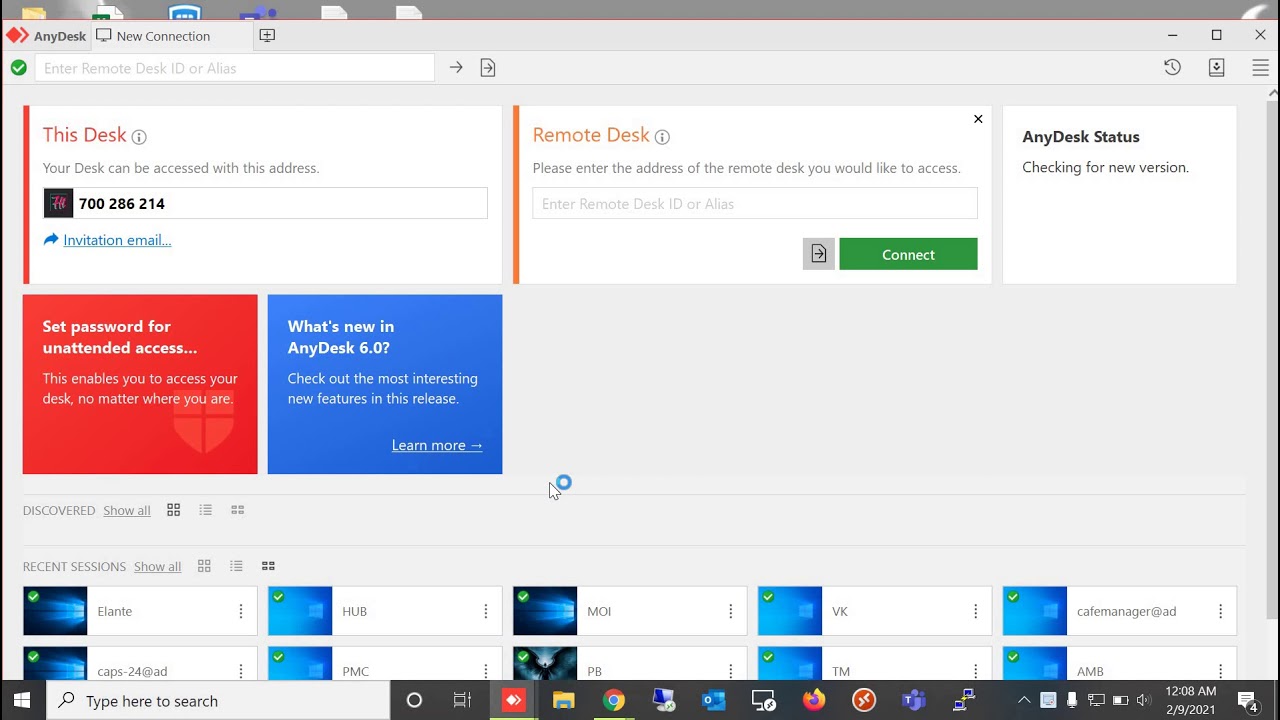This screenshot has width=1280, height=720.
Task: Open options menu for Elante session
Action: click(x=241, y=611)
